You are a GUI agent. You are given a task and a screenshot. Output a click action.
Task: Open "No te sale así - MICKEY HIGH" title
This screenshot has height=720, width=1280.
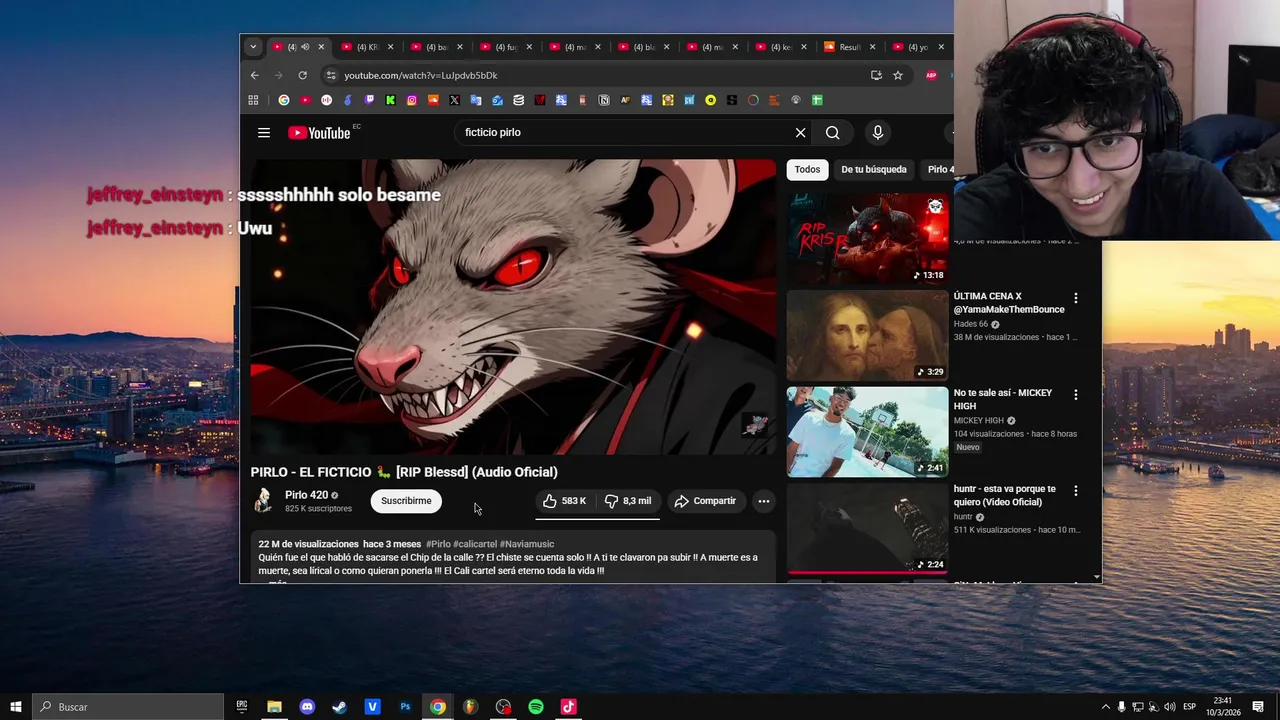[1003, 400]
